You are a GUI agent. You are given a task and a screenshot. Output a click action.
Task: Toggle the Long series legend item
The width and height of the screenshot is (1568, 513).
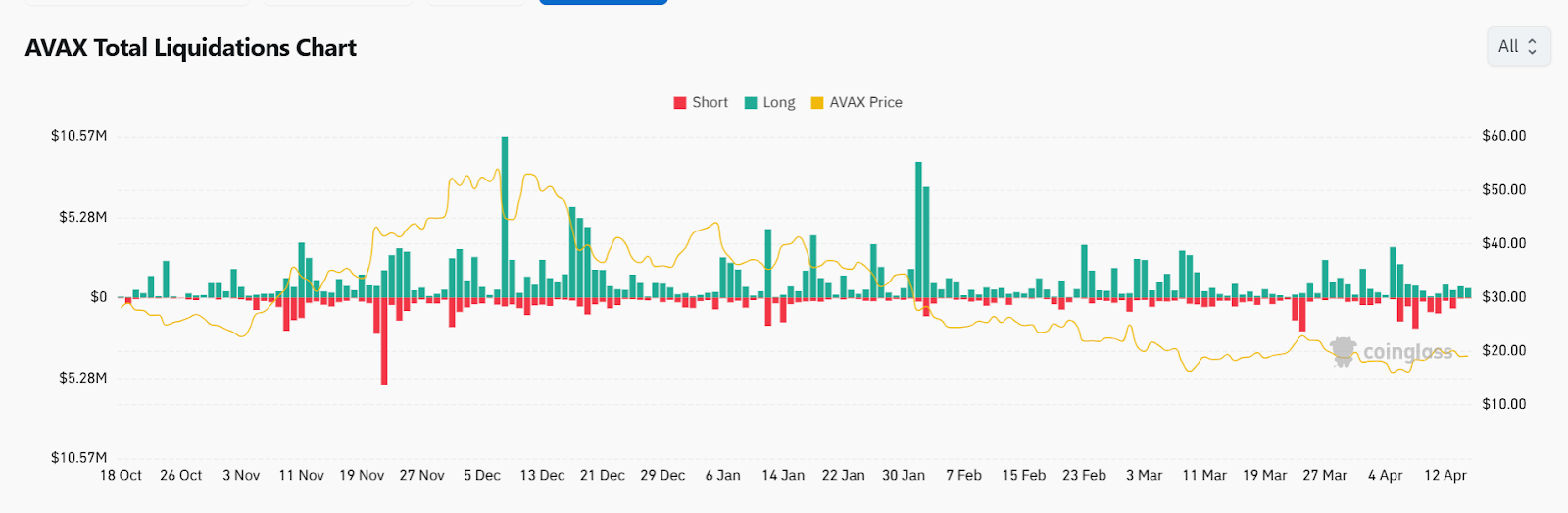(x=770, y=102)
